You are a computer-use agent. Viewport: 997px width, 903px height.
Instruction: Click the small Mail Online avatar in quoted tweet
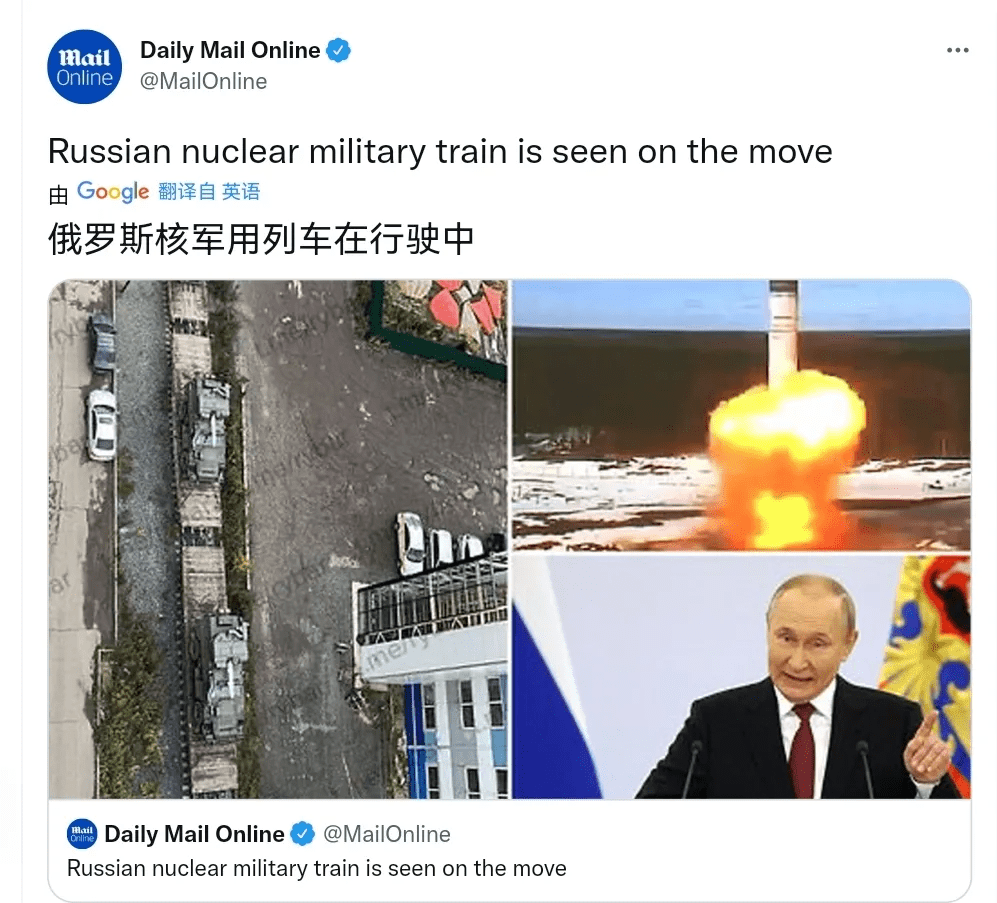(x=82, y=834)
